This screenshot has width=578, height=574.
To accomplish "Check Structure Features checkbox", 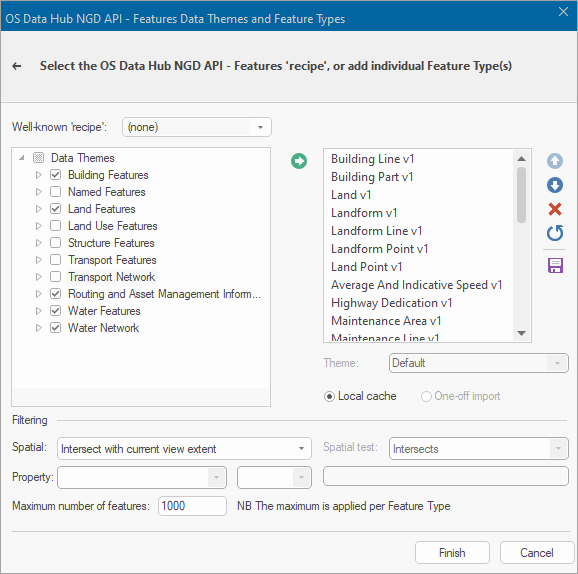I will (55, 243).
